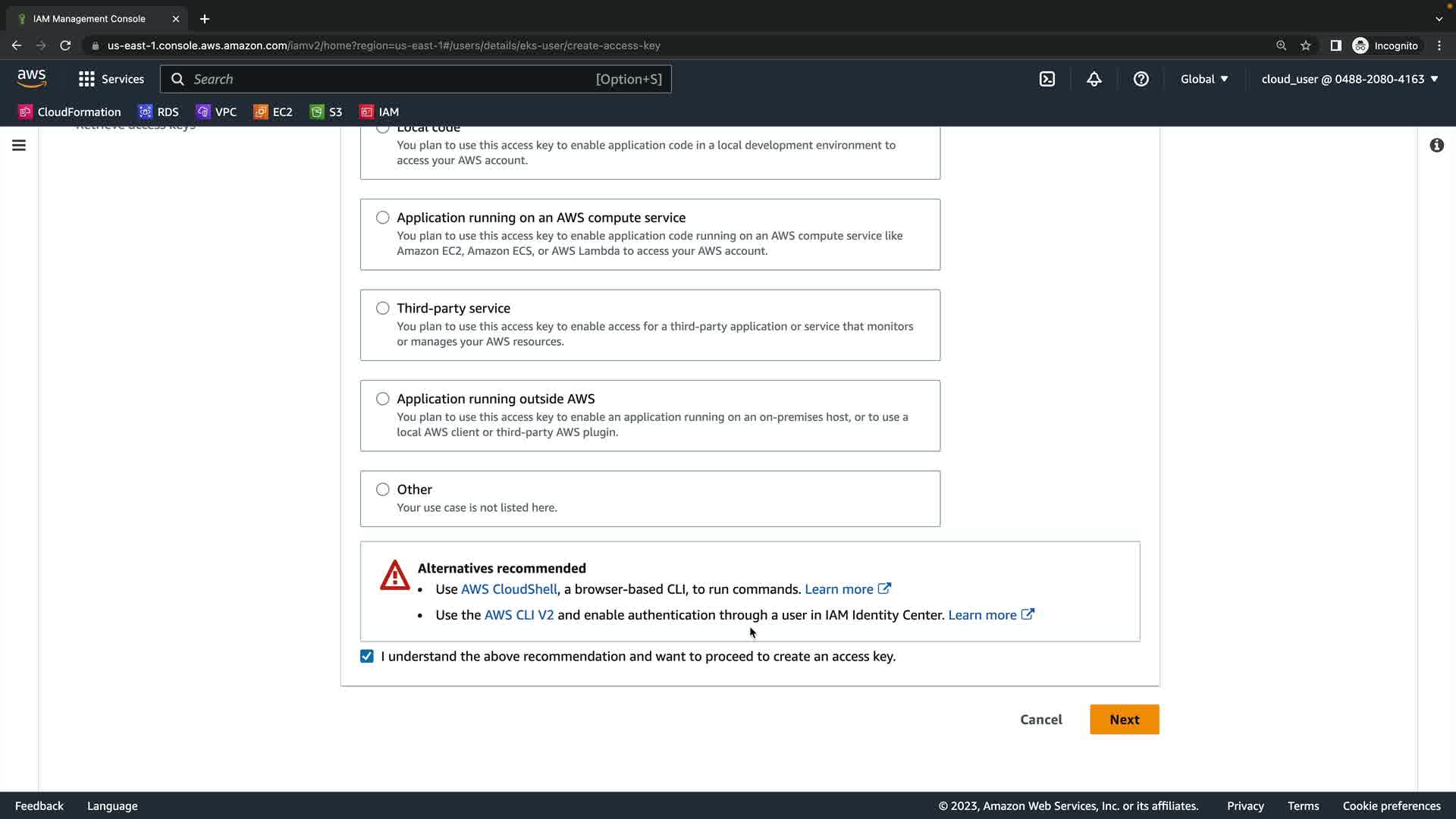Image resolution: width=1456 pixels, height=819 pixels.
Task: Open the side navigation hamburger menu
Action: point(19,145)
